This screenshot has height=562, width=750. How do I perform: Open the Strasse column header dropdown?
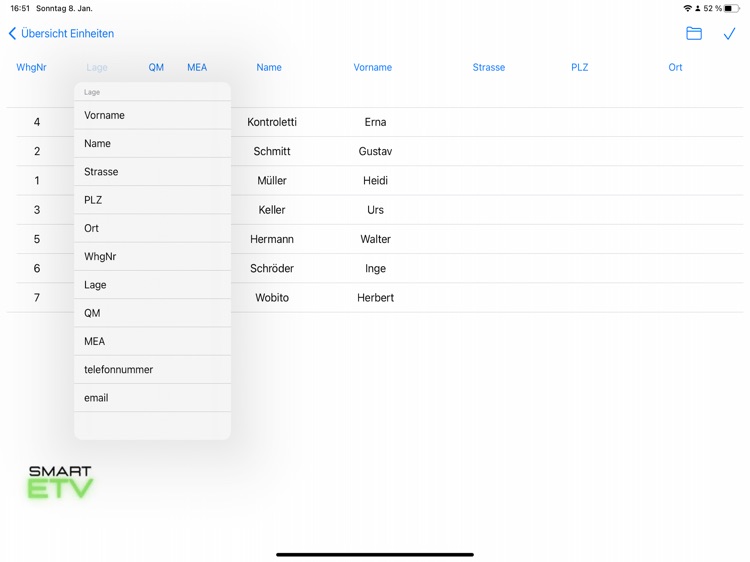(x=489, y=67)
